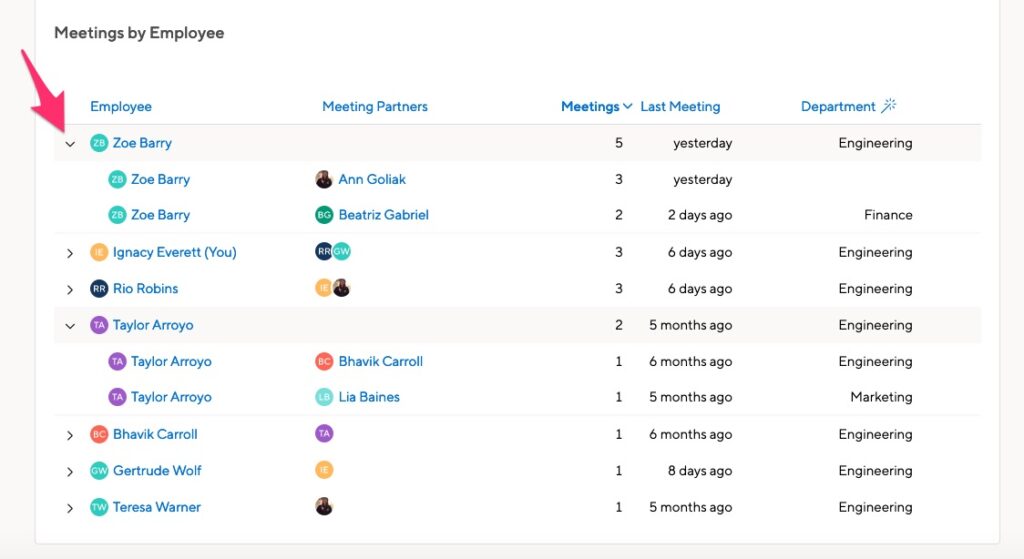This screenshot has width=1024, height=559.
Task: Click Ann Goliak's photo avatar
Action: (324, 179)
